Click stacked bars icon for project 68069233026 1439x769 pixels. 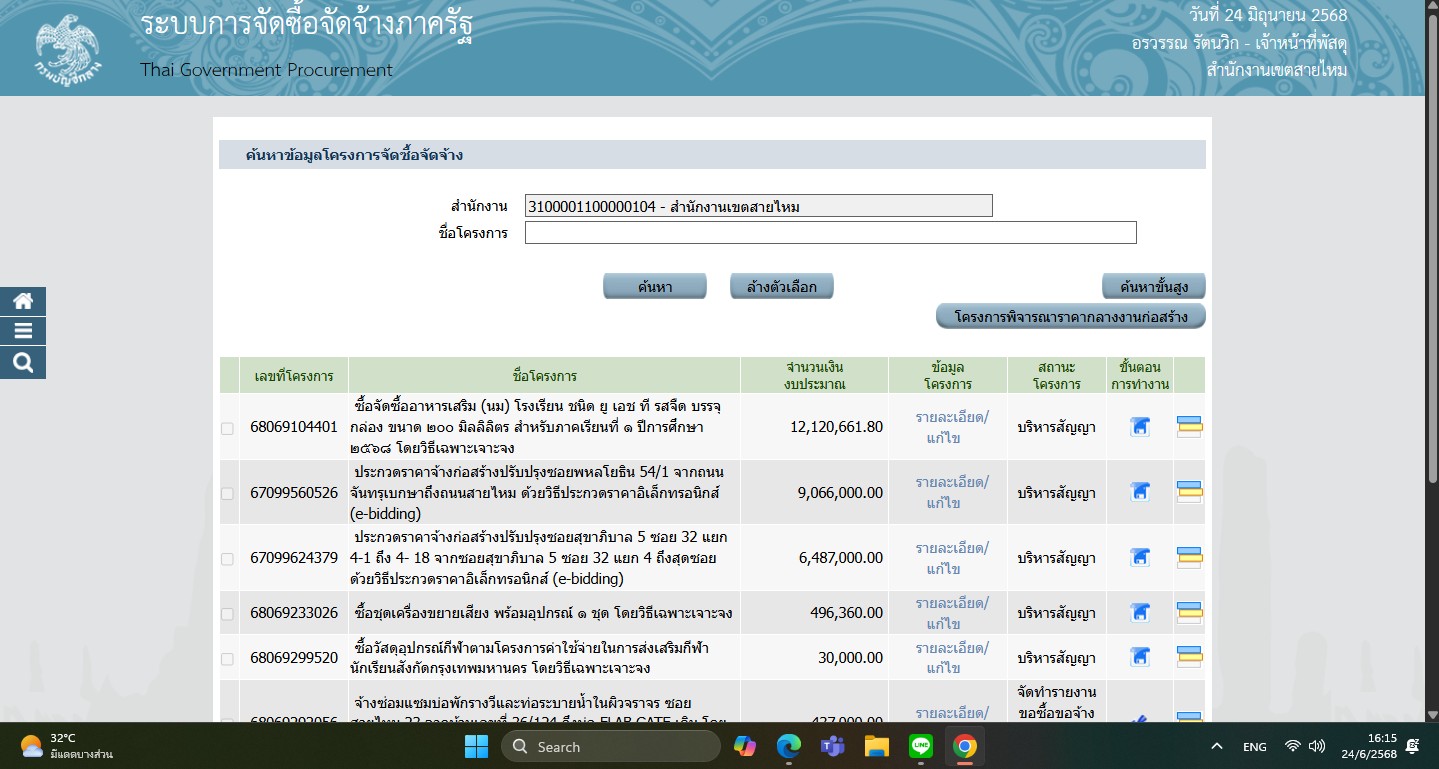(x=1189, y=612)
